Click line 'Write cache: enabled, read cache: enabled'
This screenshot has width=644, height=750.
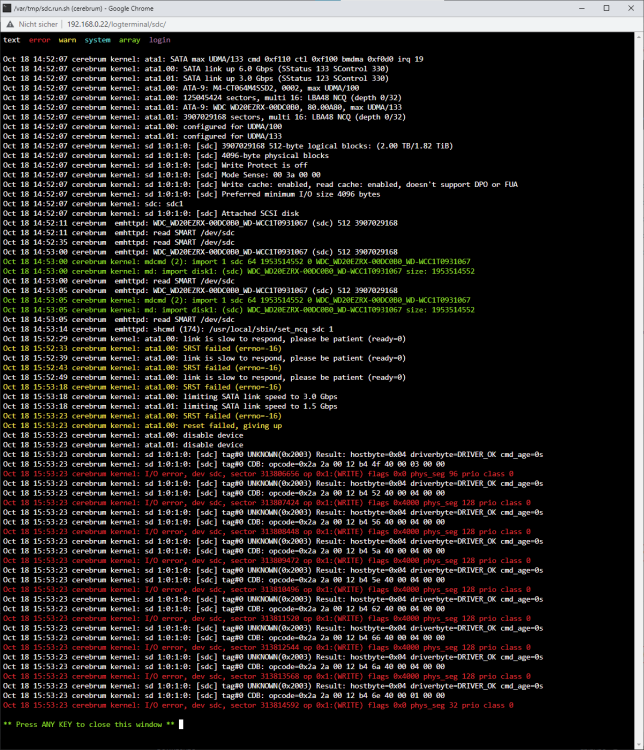(x=260, y=185)
